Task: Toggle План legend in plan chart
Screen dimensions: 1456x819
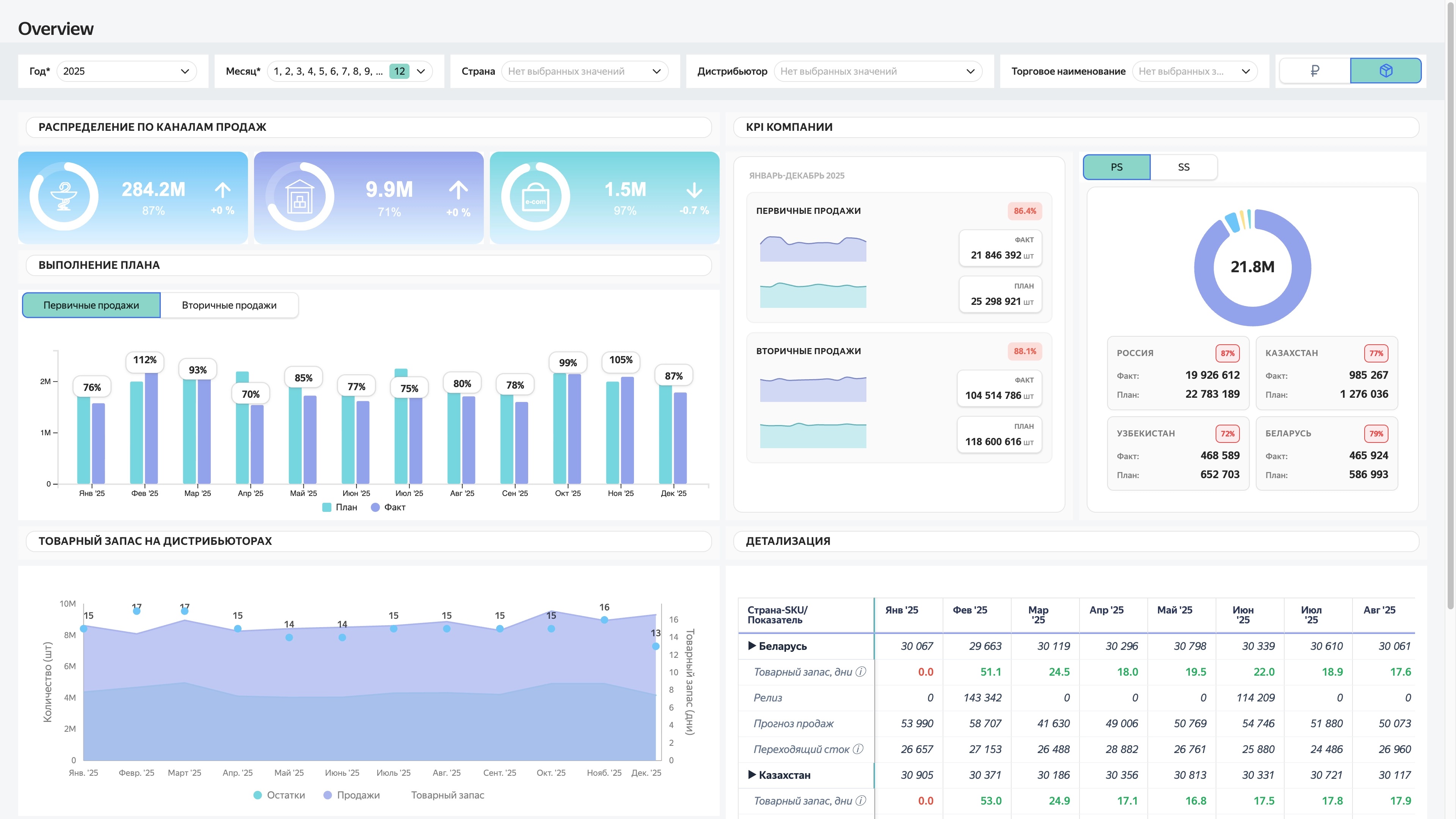Action: click(340, 507)
